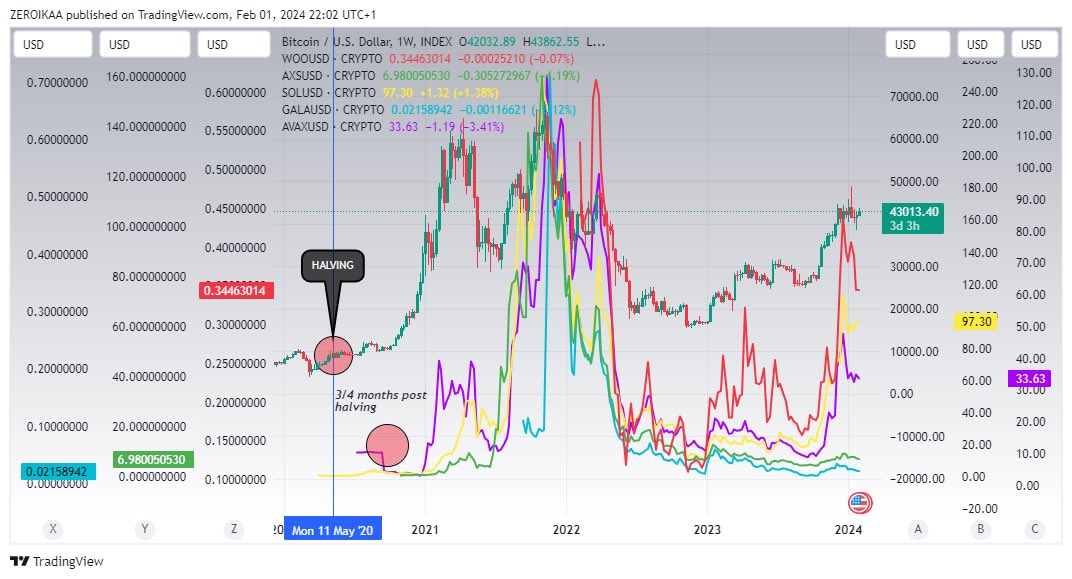The width and height of the screenshot is (1072, 579).
Task: Select the C price scale label
Action: pyautogui.click(x=1034, y=528)
